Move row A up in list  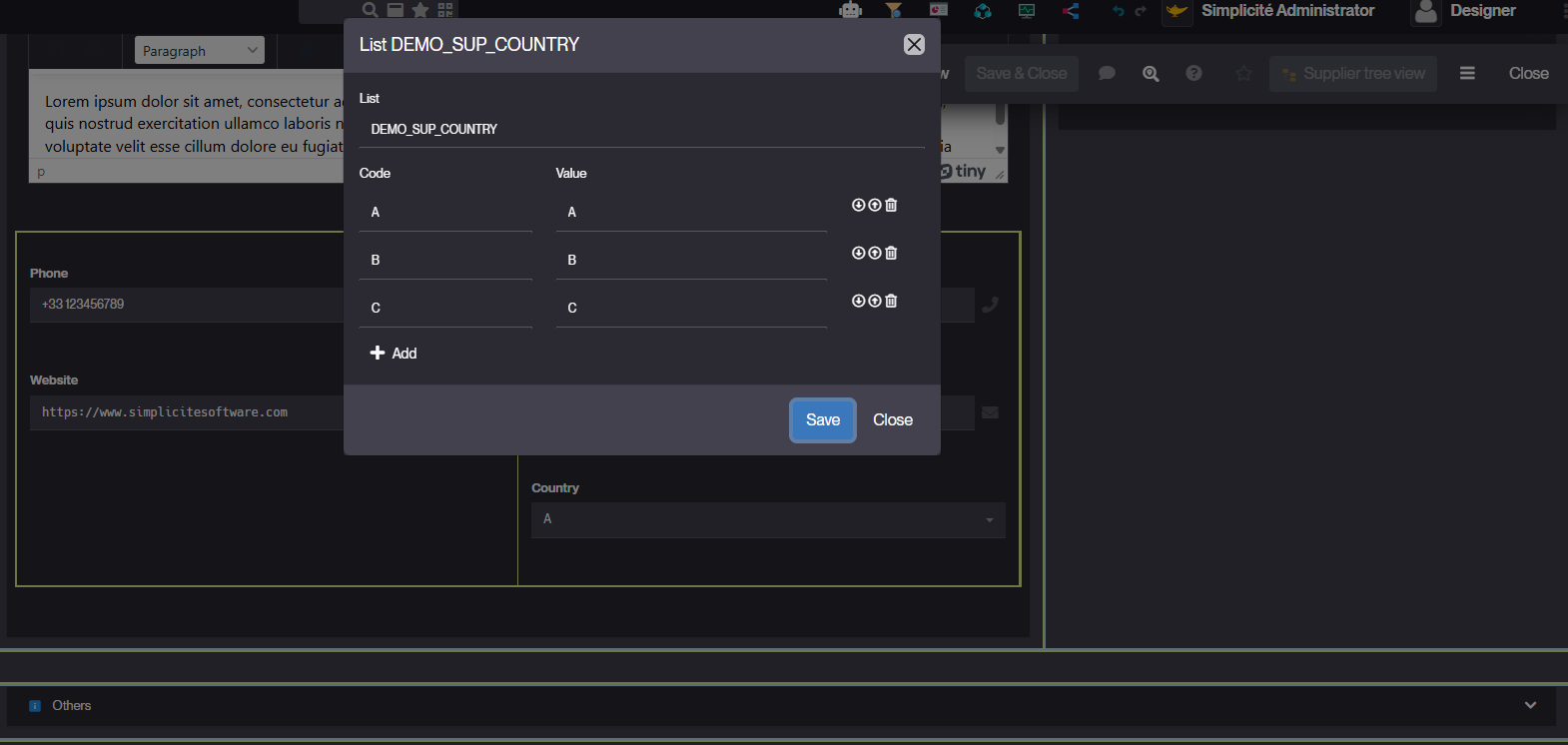(x=875, y=205)
